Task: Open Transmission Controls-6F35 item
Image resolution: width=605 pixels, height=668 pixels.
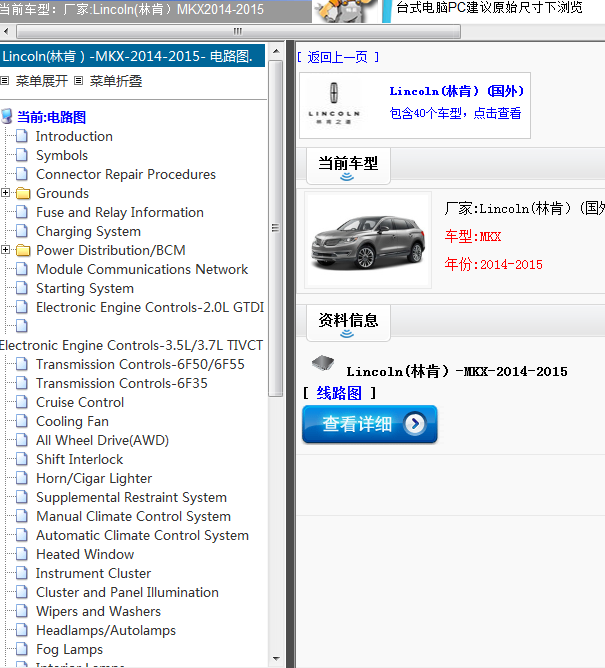Action: pyautogui.click(x=122, y=383)
